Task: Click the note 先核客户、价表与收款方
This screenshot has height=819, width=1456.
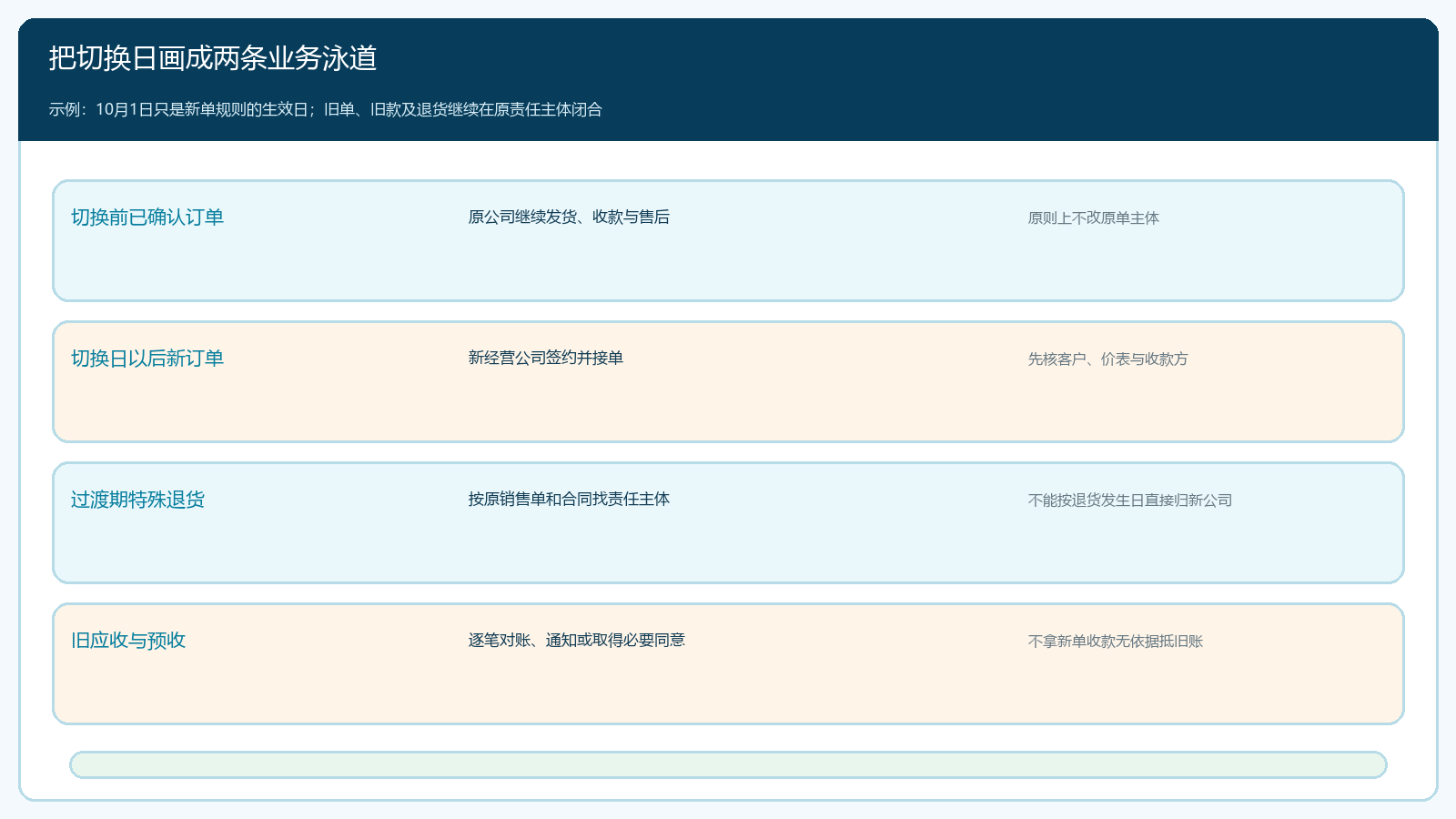Action: (1108, 359)
